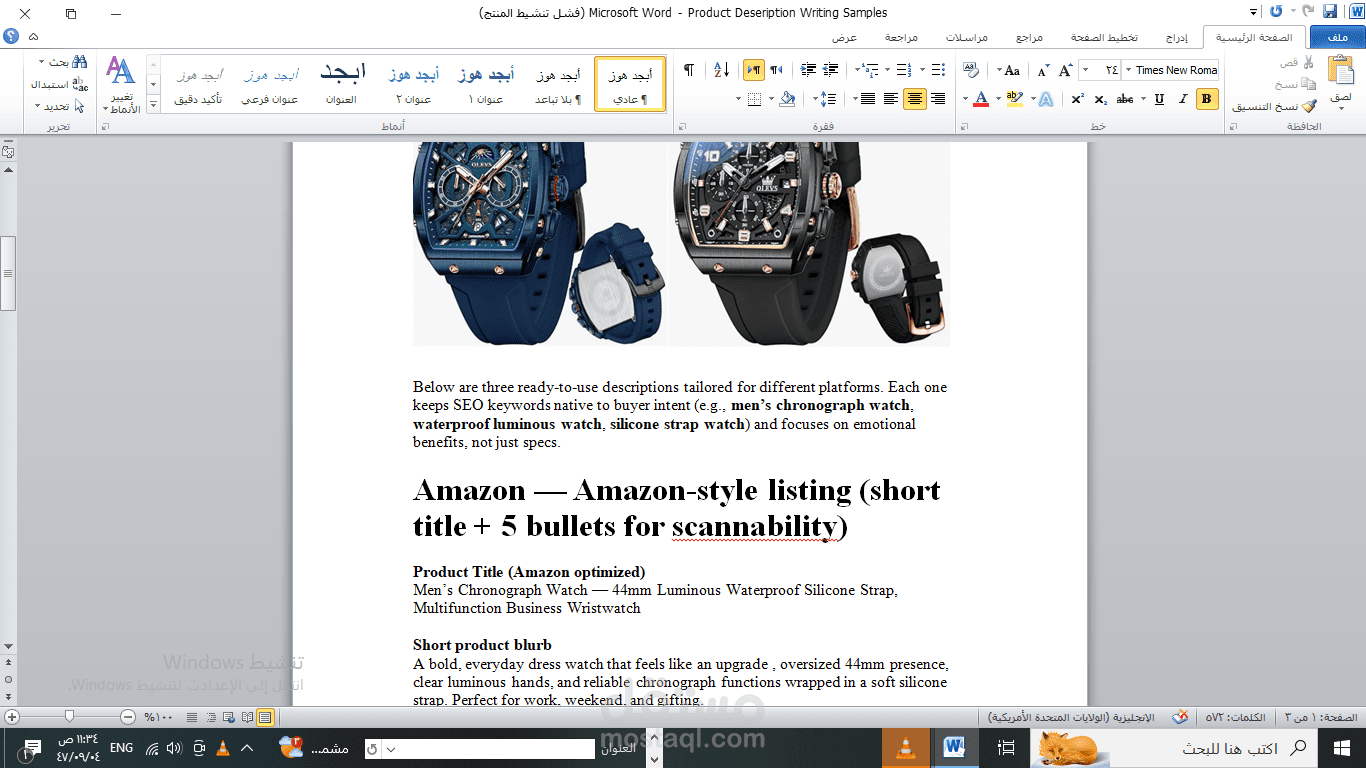Toggle Strikethrough (abc) formatting
Viewport: 1366px width, 768px height.
(x=1125, y=99)
